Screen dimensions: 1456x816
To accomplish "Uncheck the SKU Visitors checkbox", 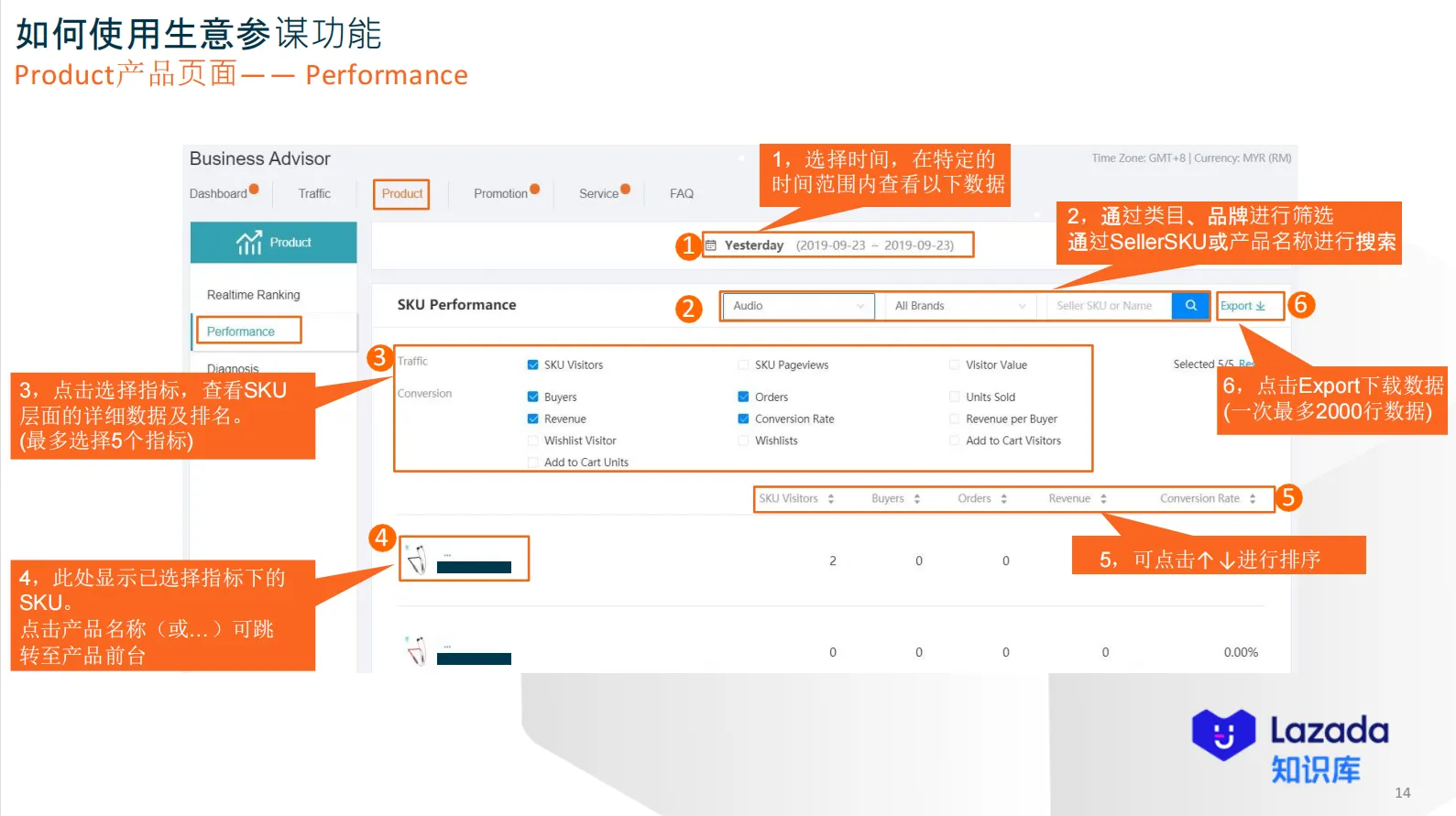I will pos(532,364).
